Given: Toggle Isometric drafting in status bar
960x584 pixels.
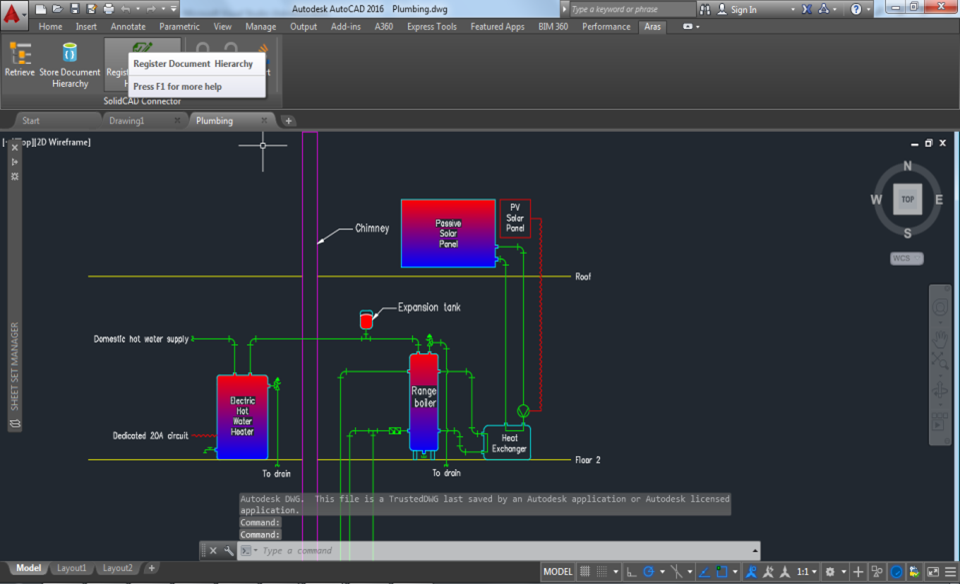Looking at the screenshot, I should (x=677, y=572).
